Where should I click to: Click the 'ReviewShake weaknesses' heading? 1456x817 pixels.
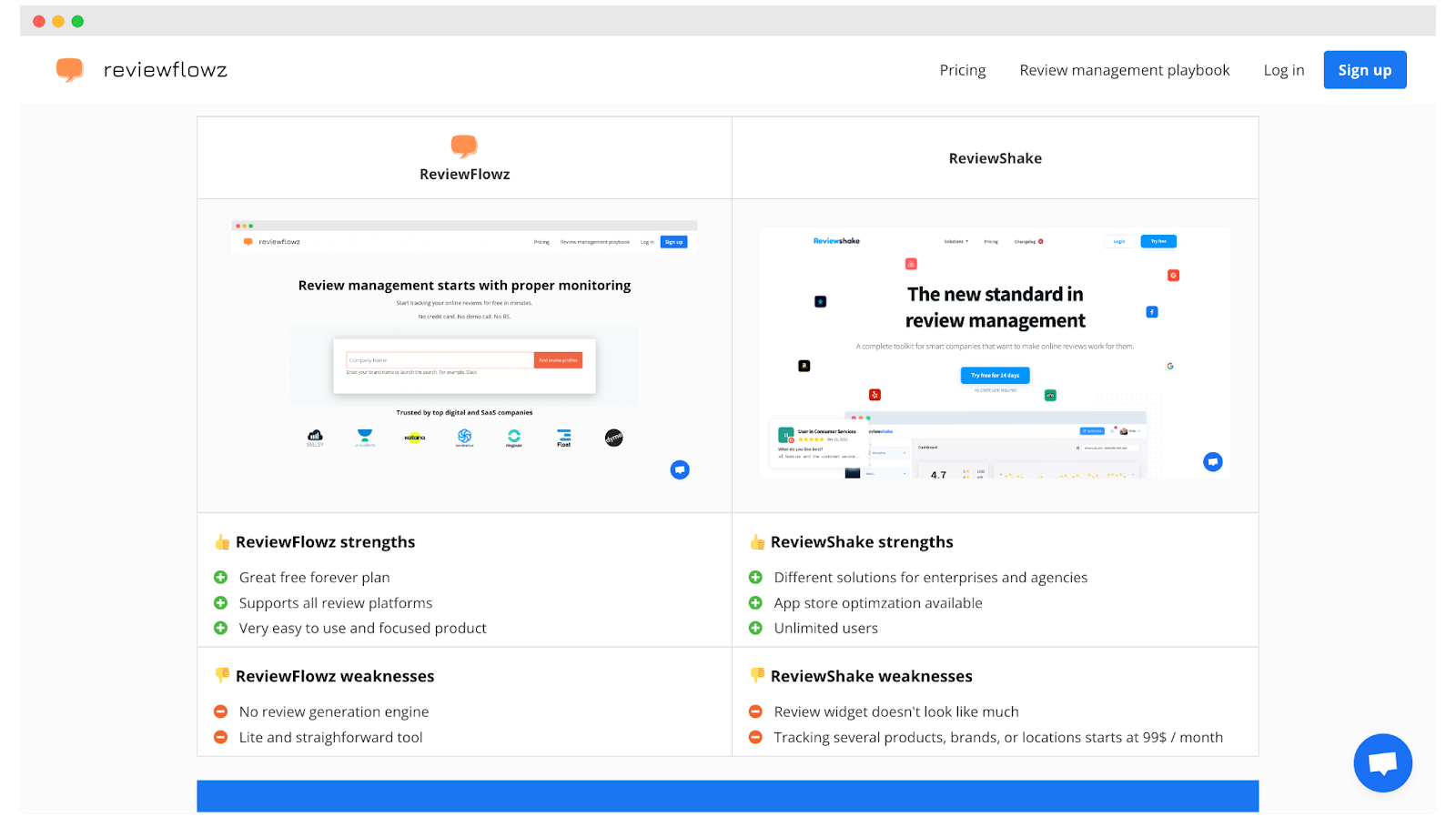(871, 676)
